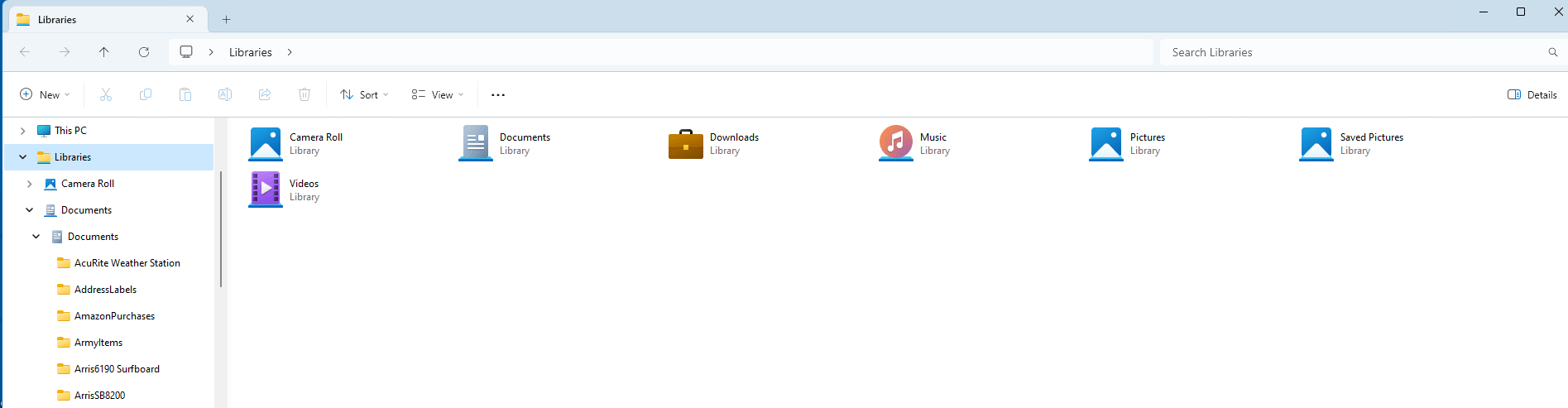Screen dimensions: 1568x408
Task: Close the Libraries tab
Action: (x=190, y=19)
